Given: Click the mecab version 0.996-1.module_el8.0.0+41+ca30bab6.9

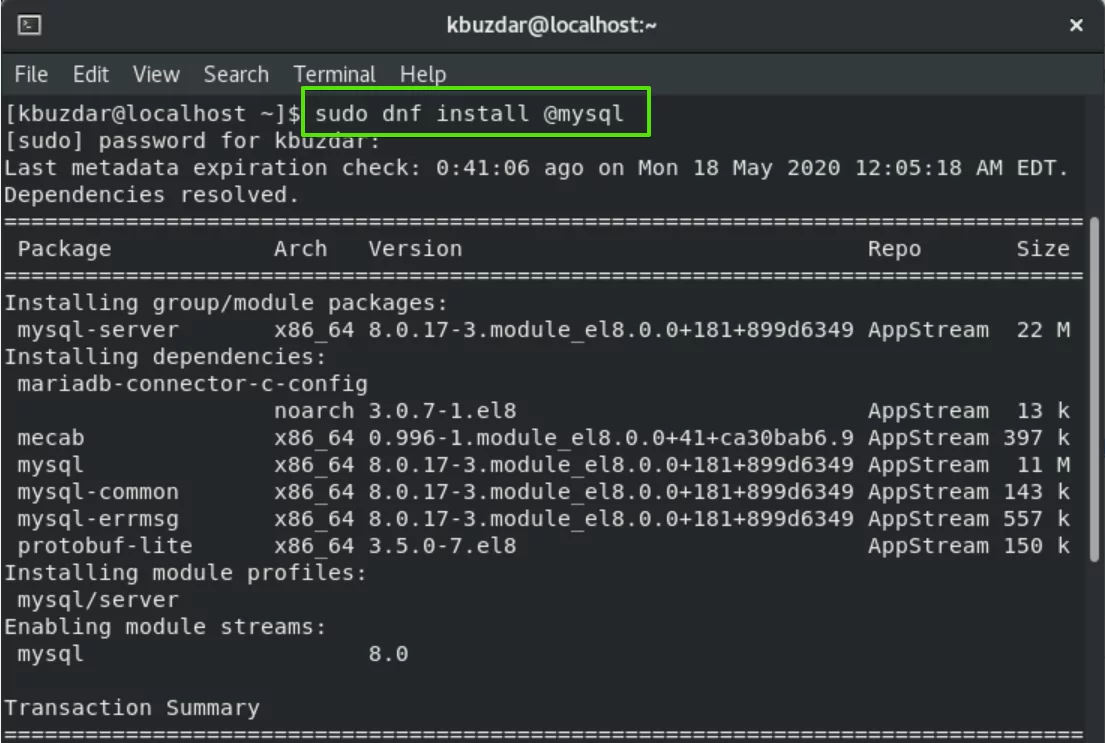Looking at the screenshot, I should 611,438.
